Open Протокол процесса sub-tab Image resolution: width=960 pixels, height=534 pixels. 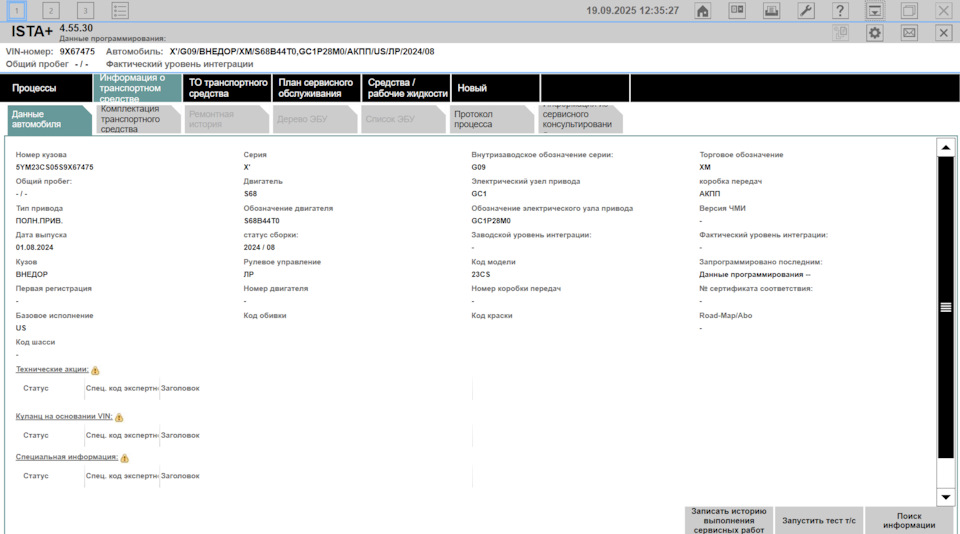point(492,119)
